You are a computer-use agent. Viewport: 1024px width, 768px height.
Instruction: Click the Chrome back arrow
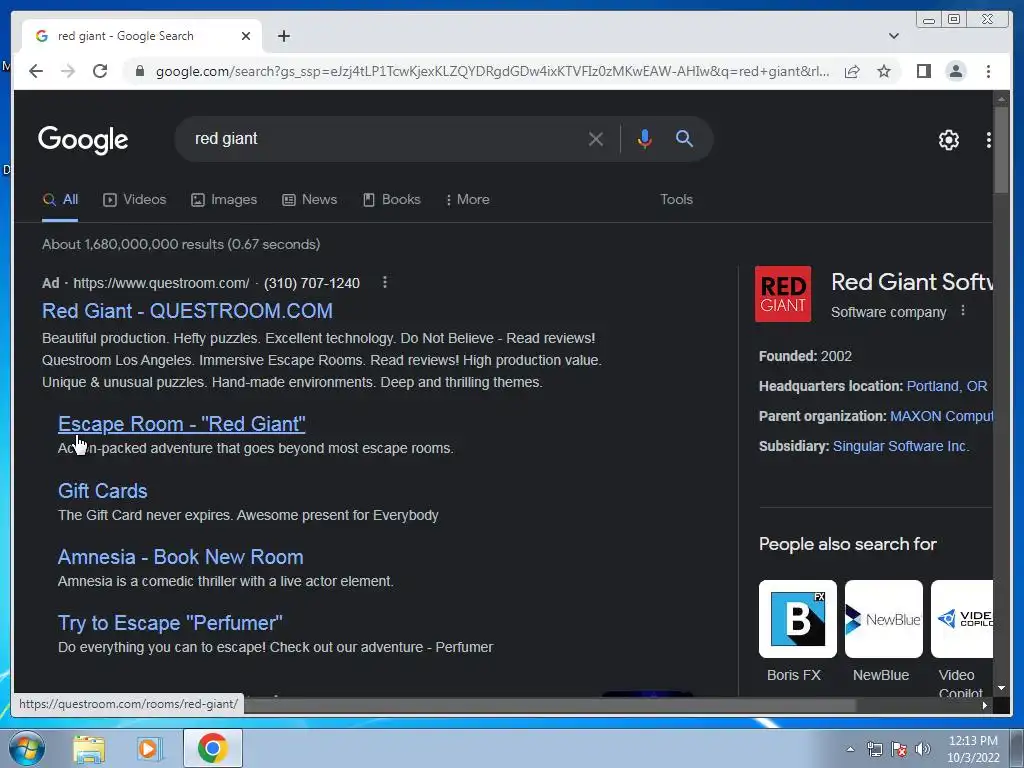(x=36, y=71)
